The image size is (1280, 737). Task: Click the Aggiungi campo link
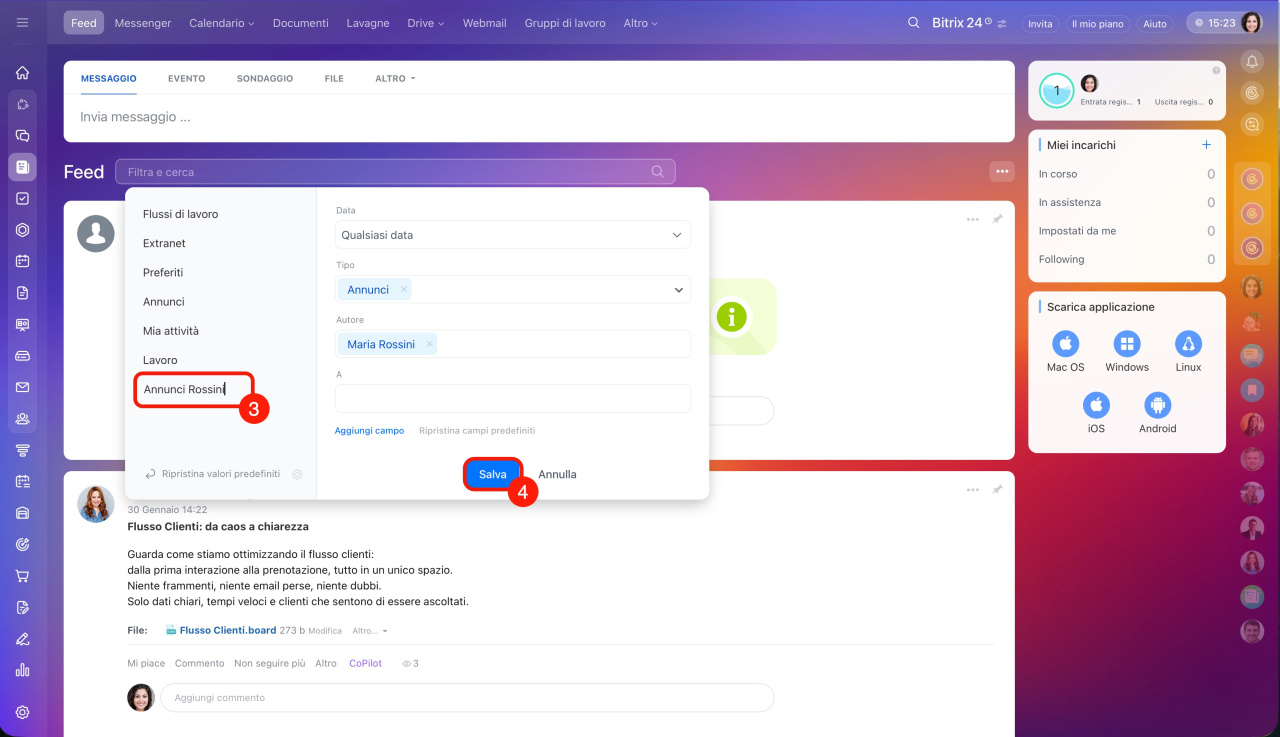point(369,431)
